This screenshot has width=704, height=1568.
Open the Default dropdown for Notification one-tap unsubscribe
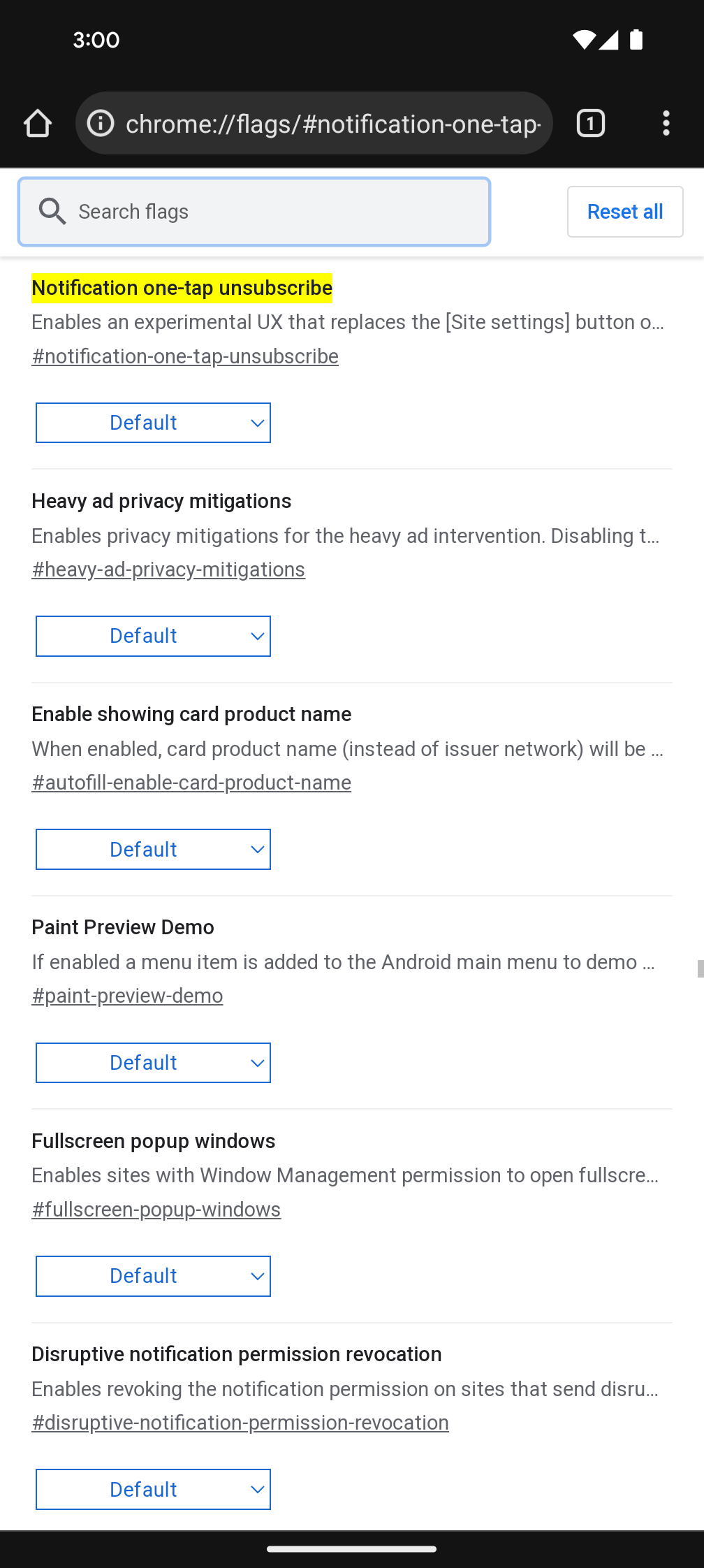coord(153,422)
